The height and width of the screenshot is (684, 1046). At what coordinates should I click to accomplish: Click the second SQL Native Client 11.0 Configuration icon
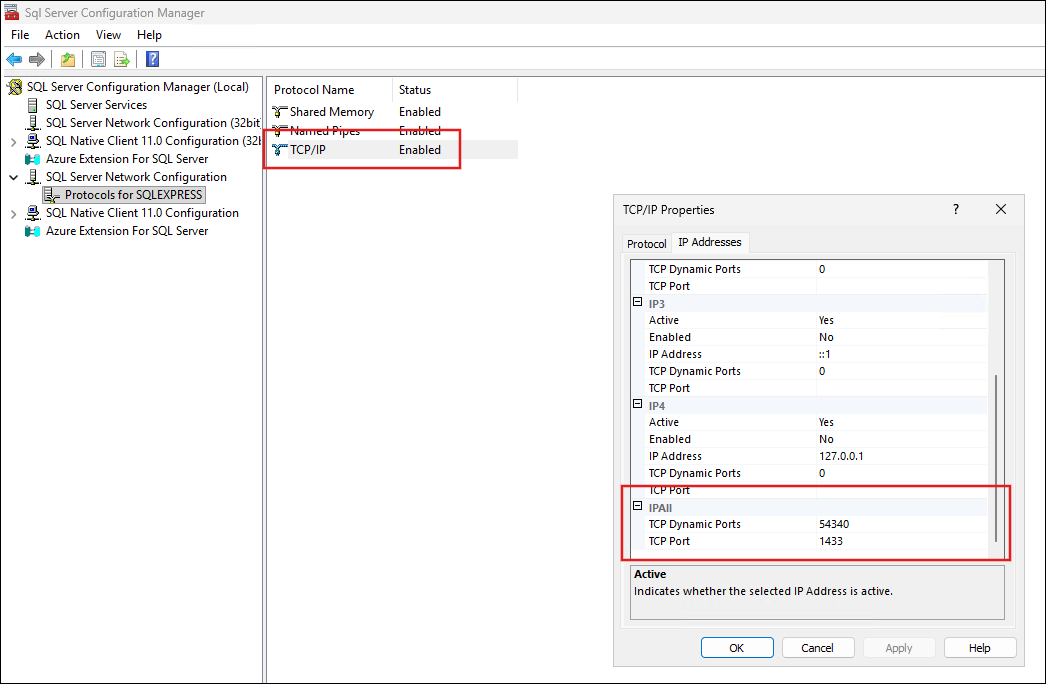(33, 213)
